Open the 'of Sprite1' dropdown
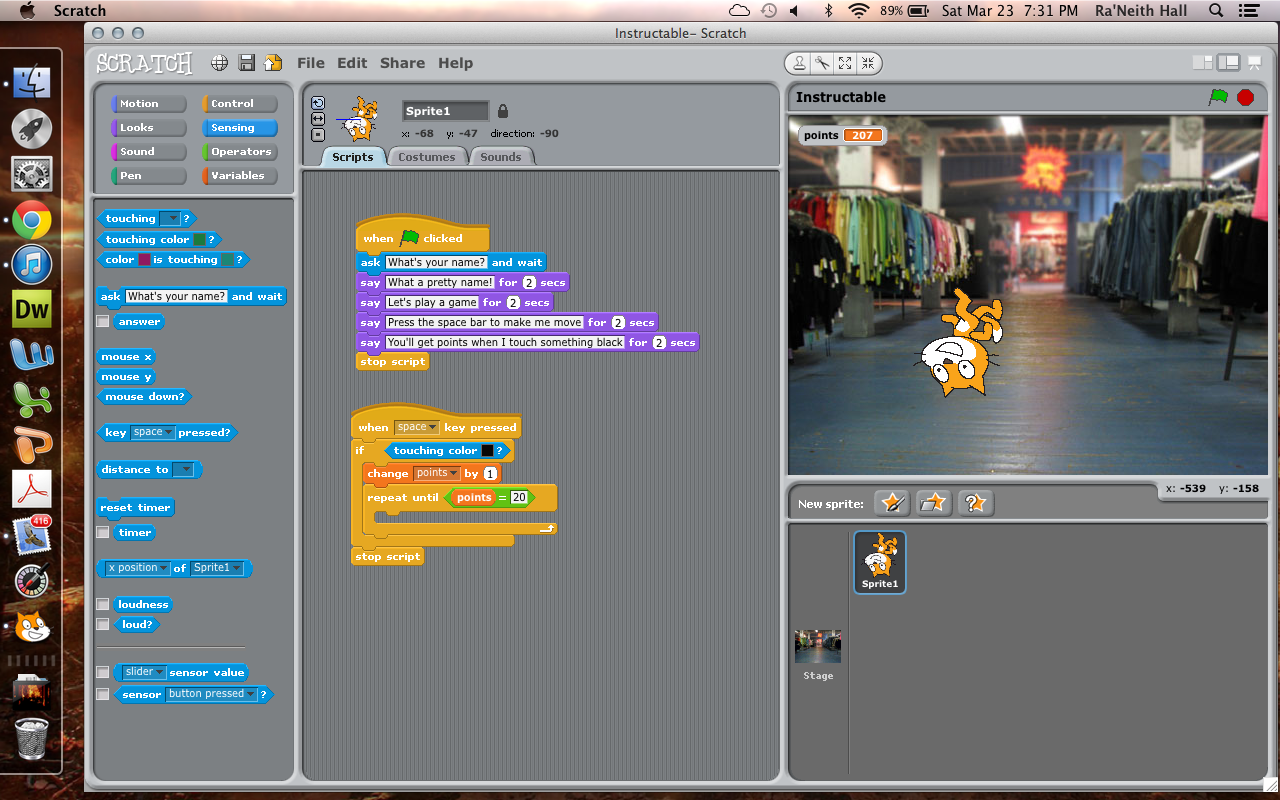Image resolution: width=1280 pixels, height=800 pixels. coord(217,568)
